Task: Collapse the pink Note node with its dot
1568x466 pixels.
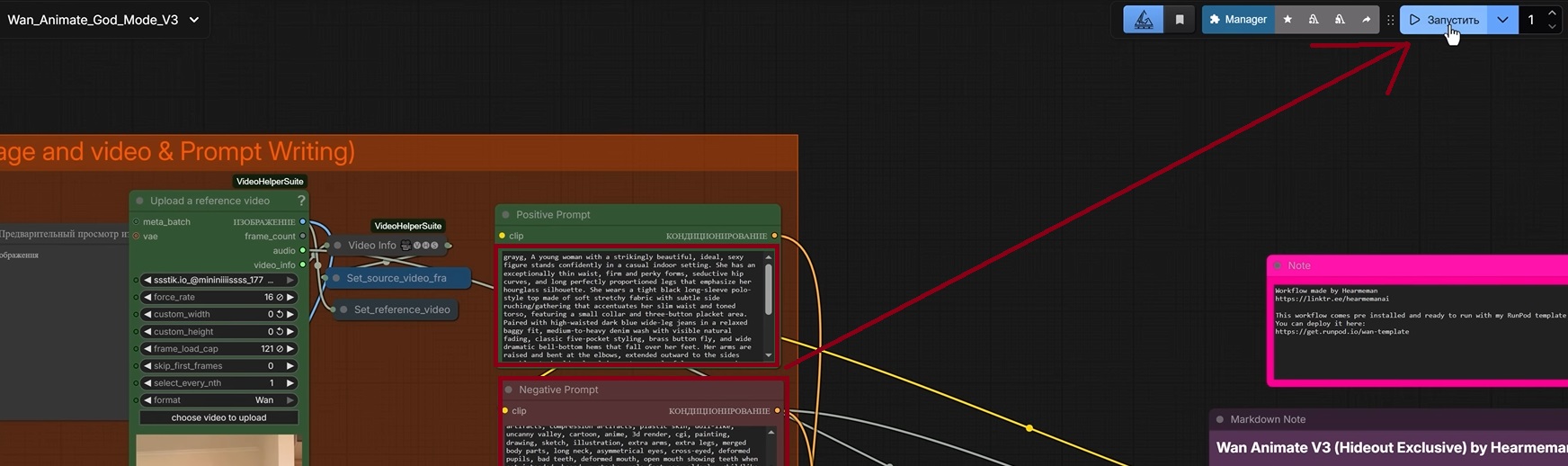Action: (x=1277, y=265)
